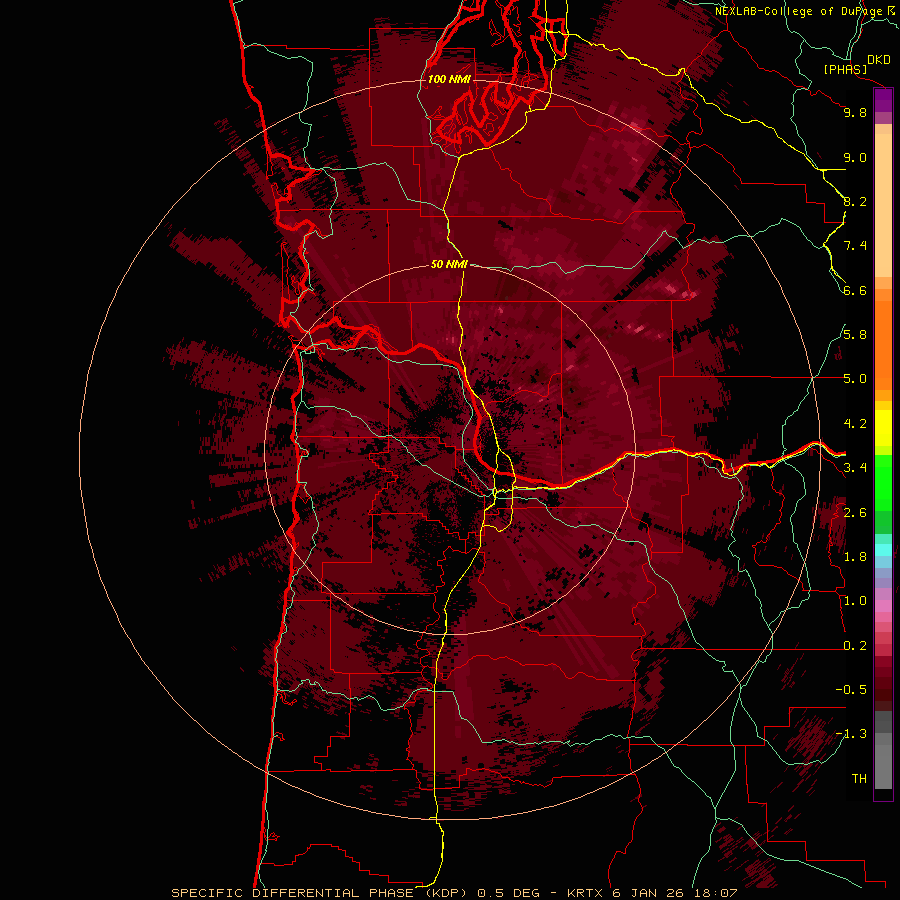900x900 pixels.
Task: Click the 50 NMI range ring label
Action: coord(449,264)
